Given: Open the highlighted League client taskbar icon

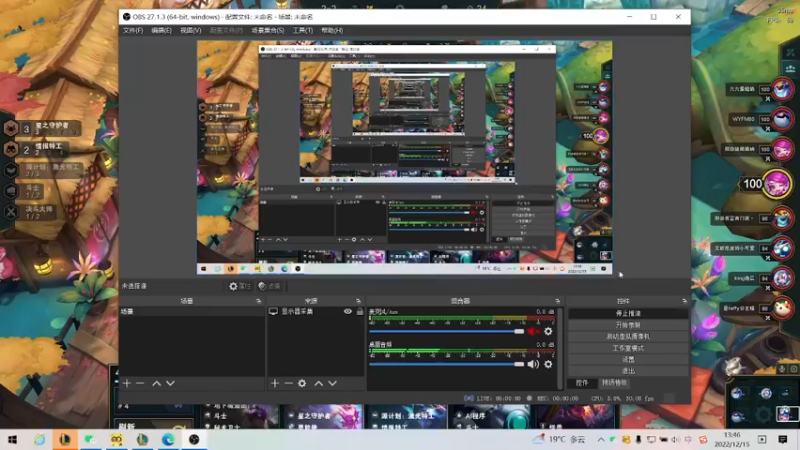Looking at the screenshot, I should pos(65,439).
